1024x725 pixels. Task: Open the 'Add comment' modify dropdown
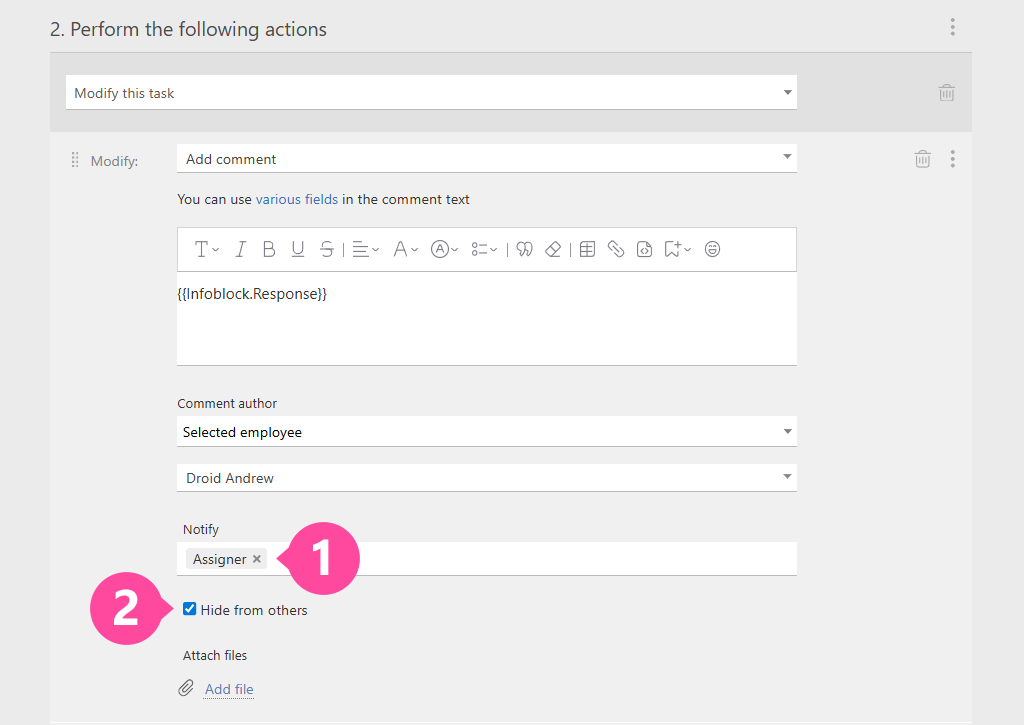click(487, 158)
